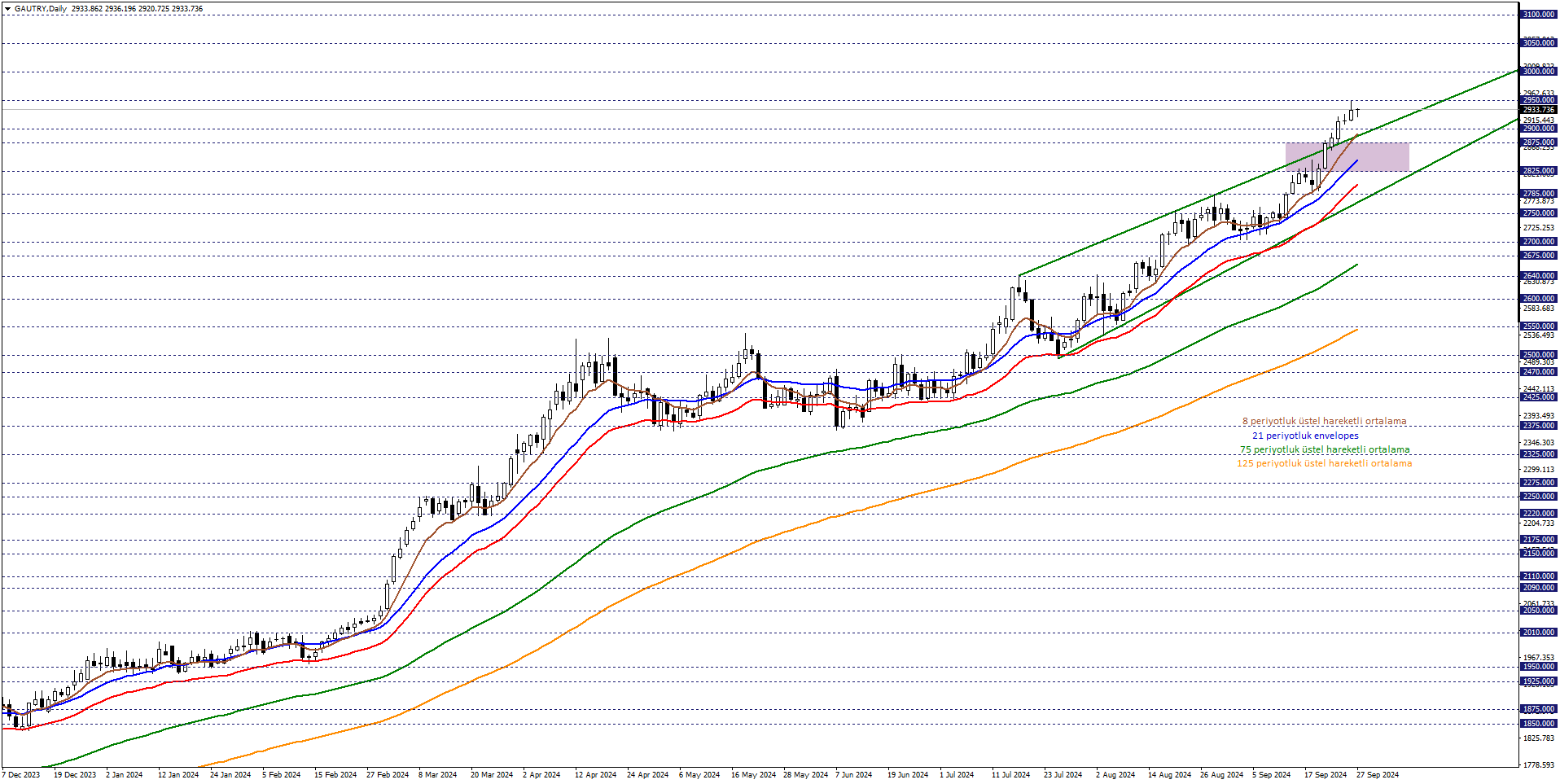Select the 2150.000 price level label
The image size is (1560, 784).
click(x=1539, y=554)
